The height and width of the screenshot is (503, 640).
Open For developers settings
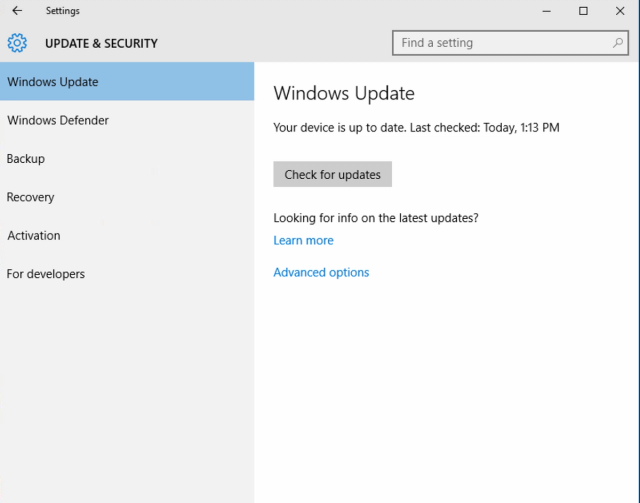coord(127,274)
